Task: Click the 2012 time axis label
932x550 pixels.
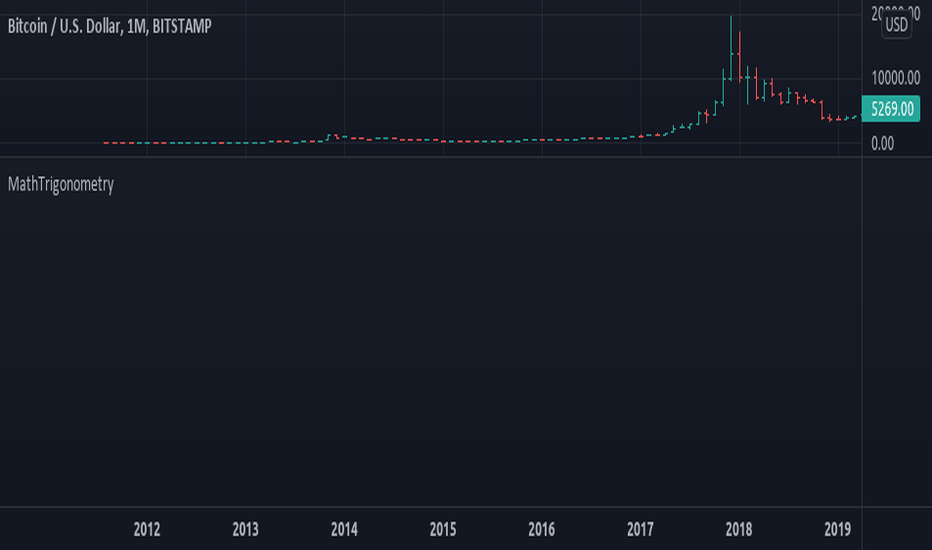Action: pos(147,529)
